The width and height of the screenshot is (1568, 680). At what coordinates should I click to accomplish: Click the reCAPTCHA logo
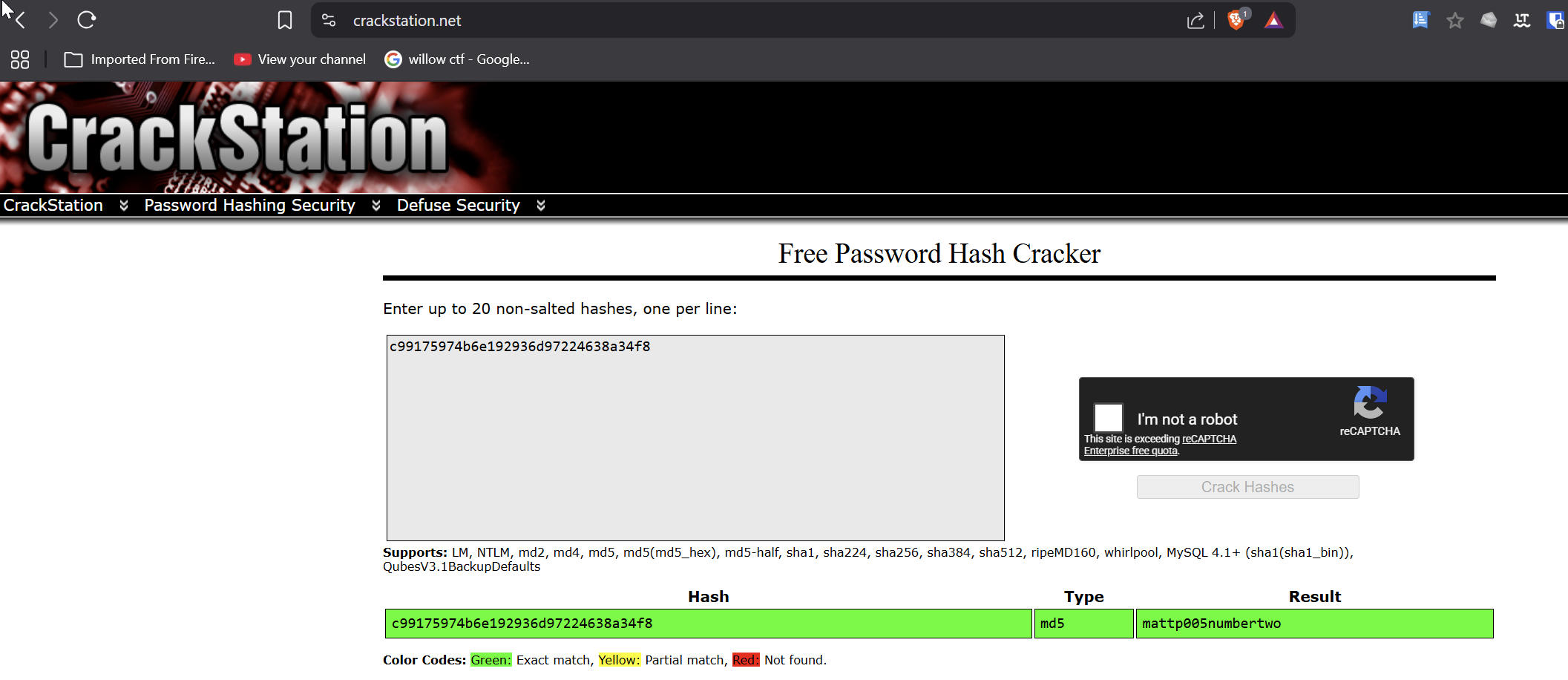1370,402
